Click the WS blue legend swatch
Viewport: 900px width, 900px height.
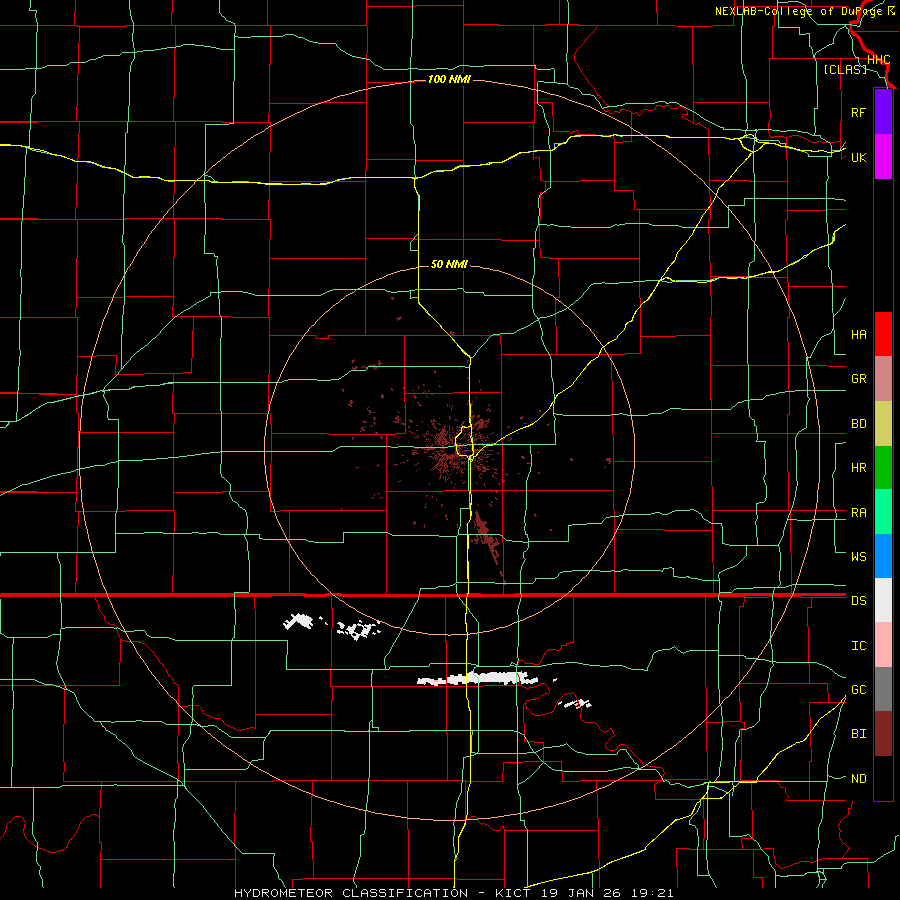click(x=883, y=556)
